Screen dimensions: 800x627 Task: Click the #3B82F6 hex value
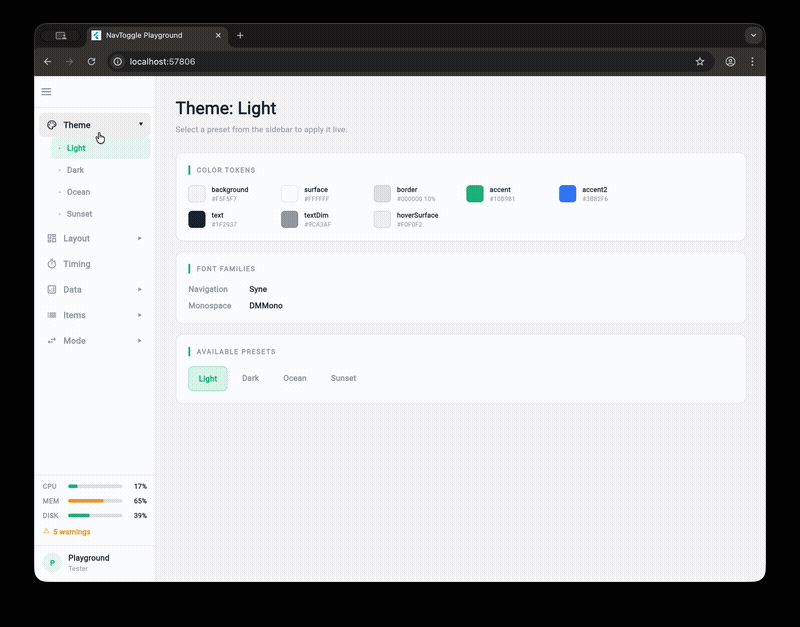click(x=595, y=199)
